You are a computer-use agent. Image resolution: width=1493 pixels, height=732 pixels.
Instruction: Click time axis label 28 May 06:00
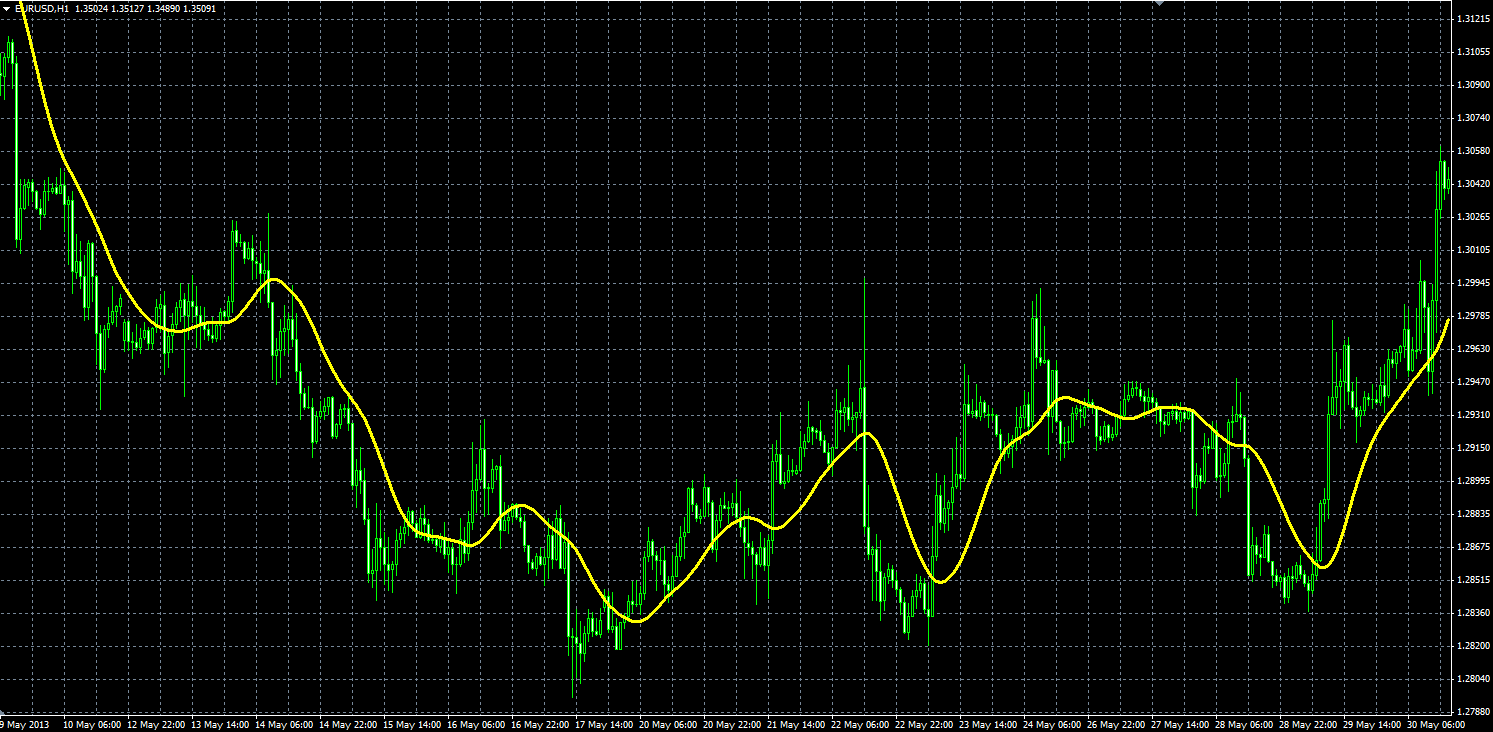[1245, 724]
